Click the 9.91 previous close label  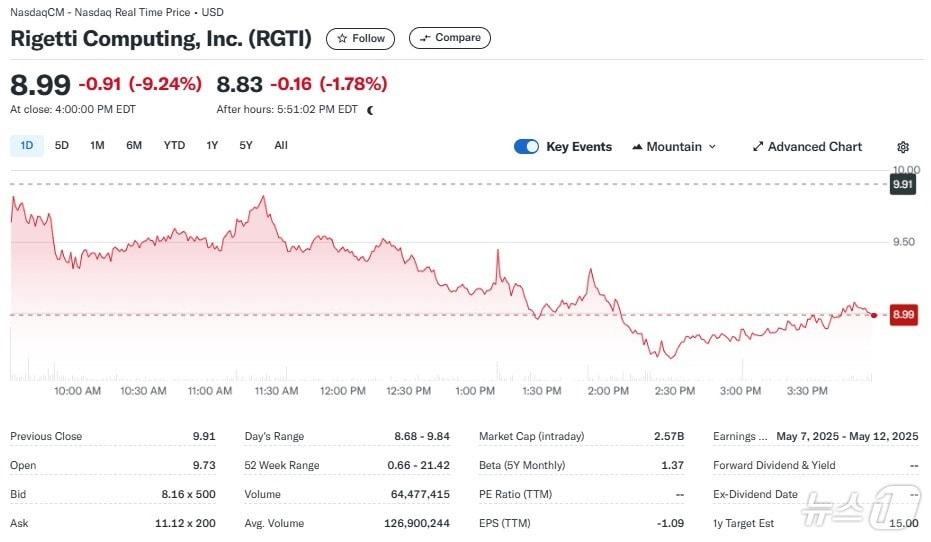903,185
